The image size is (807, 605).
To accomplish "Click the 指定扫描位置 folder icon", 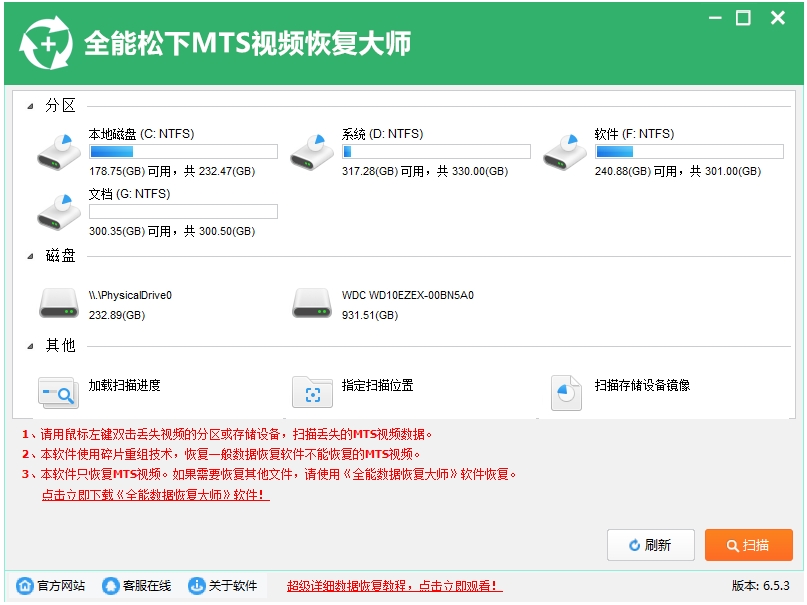I will pos(312,392).
